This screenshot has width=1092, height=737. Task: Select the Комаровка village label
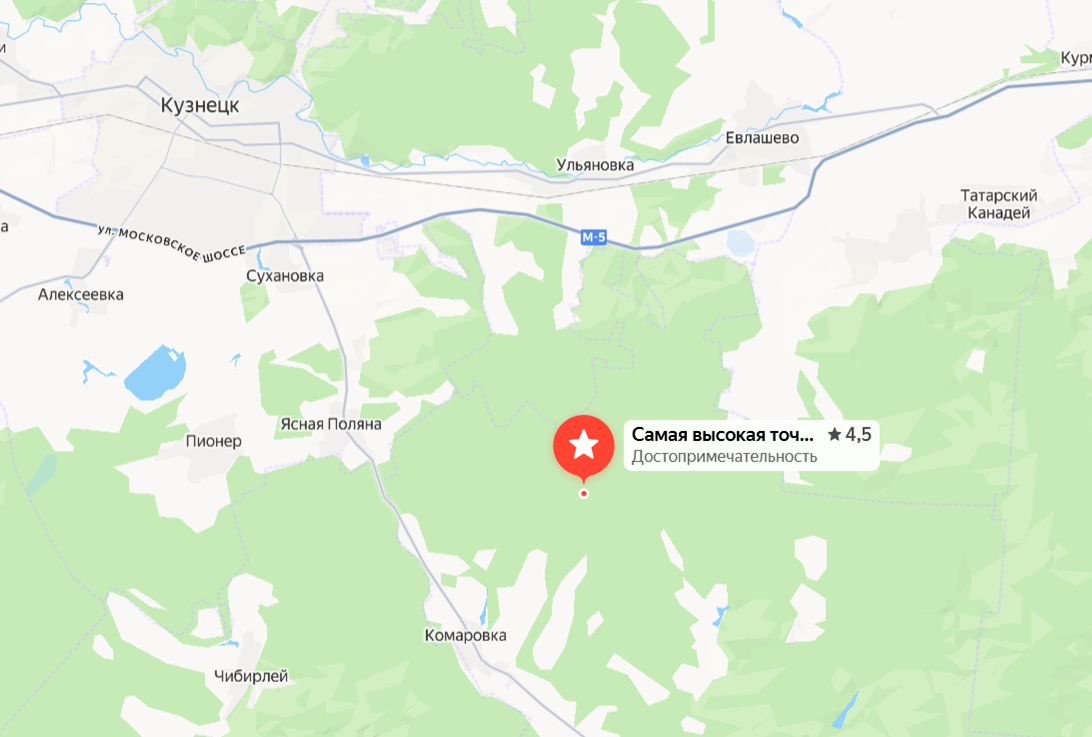click(466, 635)
